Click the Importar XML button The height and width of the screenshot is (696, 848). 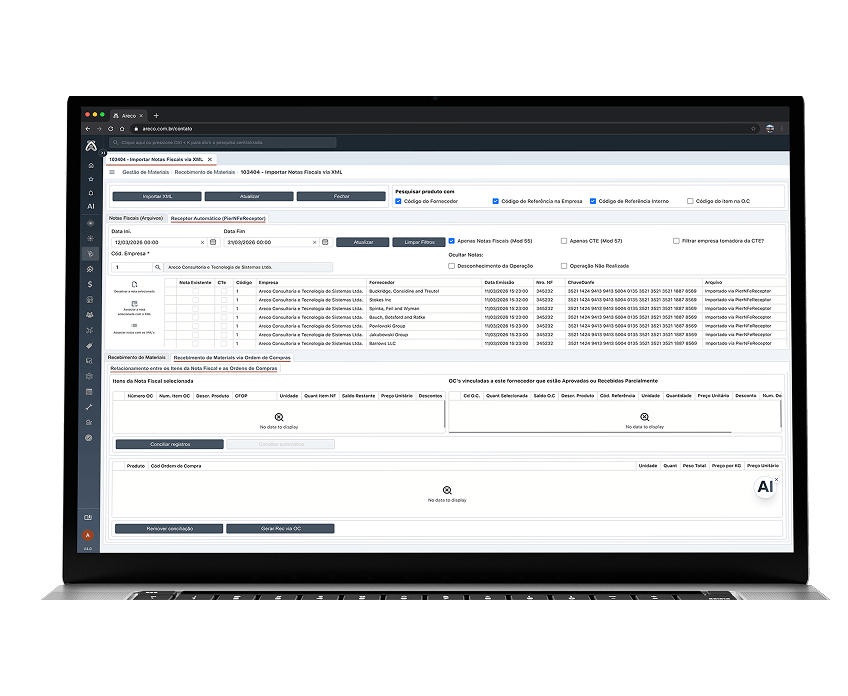[x=157, y=196]
